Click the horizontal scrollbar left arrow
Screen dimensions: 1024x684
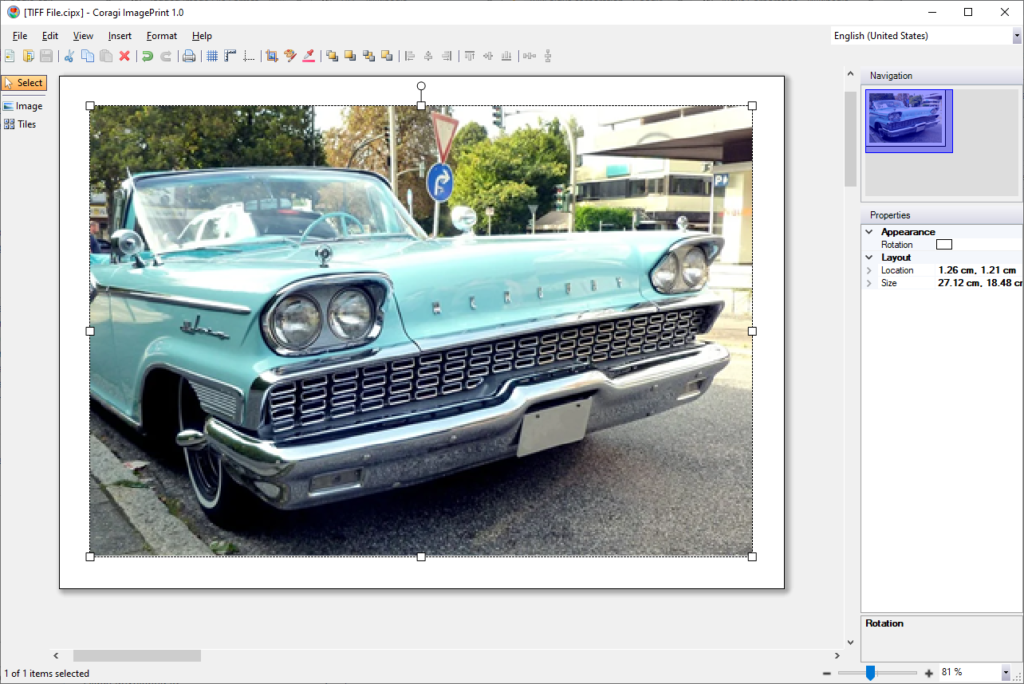pos(56,655)
